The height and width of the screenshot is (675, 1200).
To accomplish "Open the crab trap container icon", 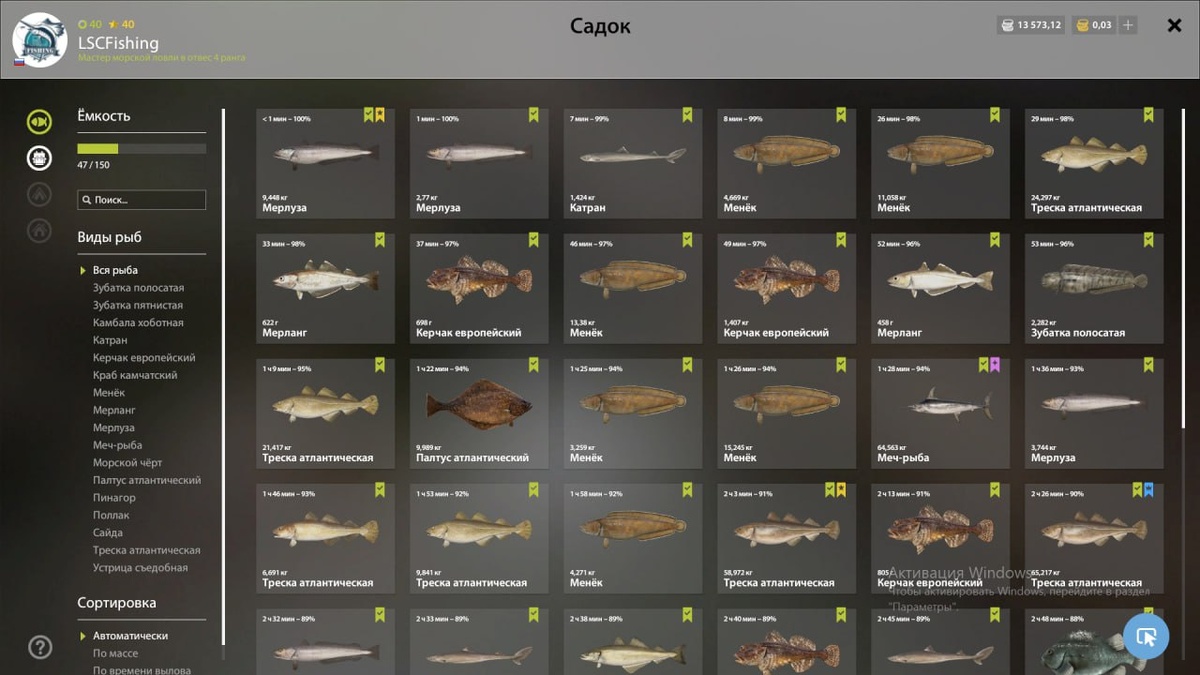I will coord(39,158).
